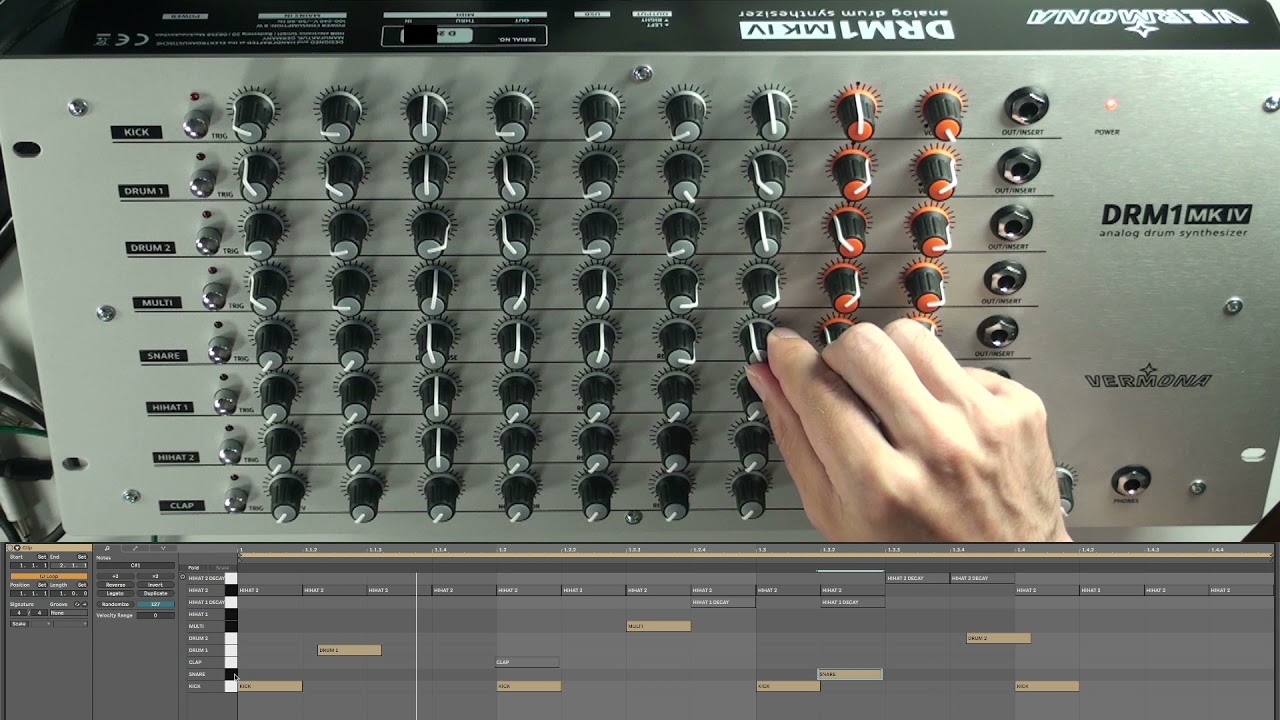Select the MULTI note in piano roll
This screenshot has height=720, width=1280.
click(658, 626)
